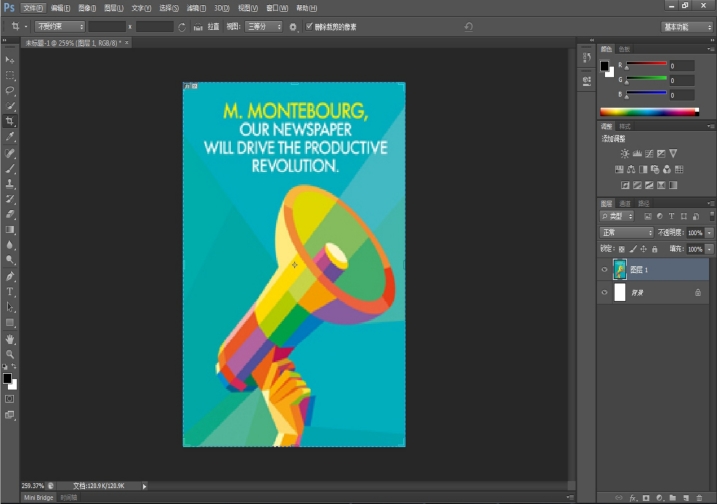This screenshot has width=717, height=504.
Task: Switch to the 通道 panel tab
Action: tap(625, 203)
